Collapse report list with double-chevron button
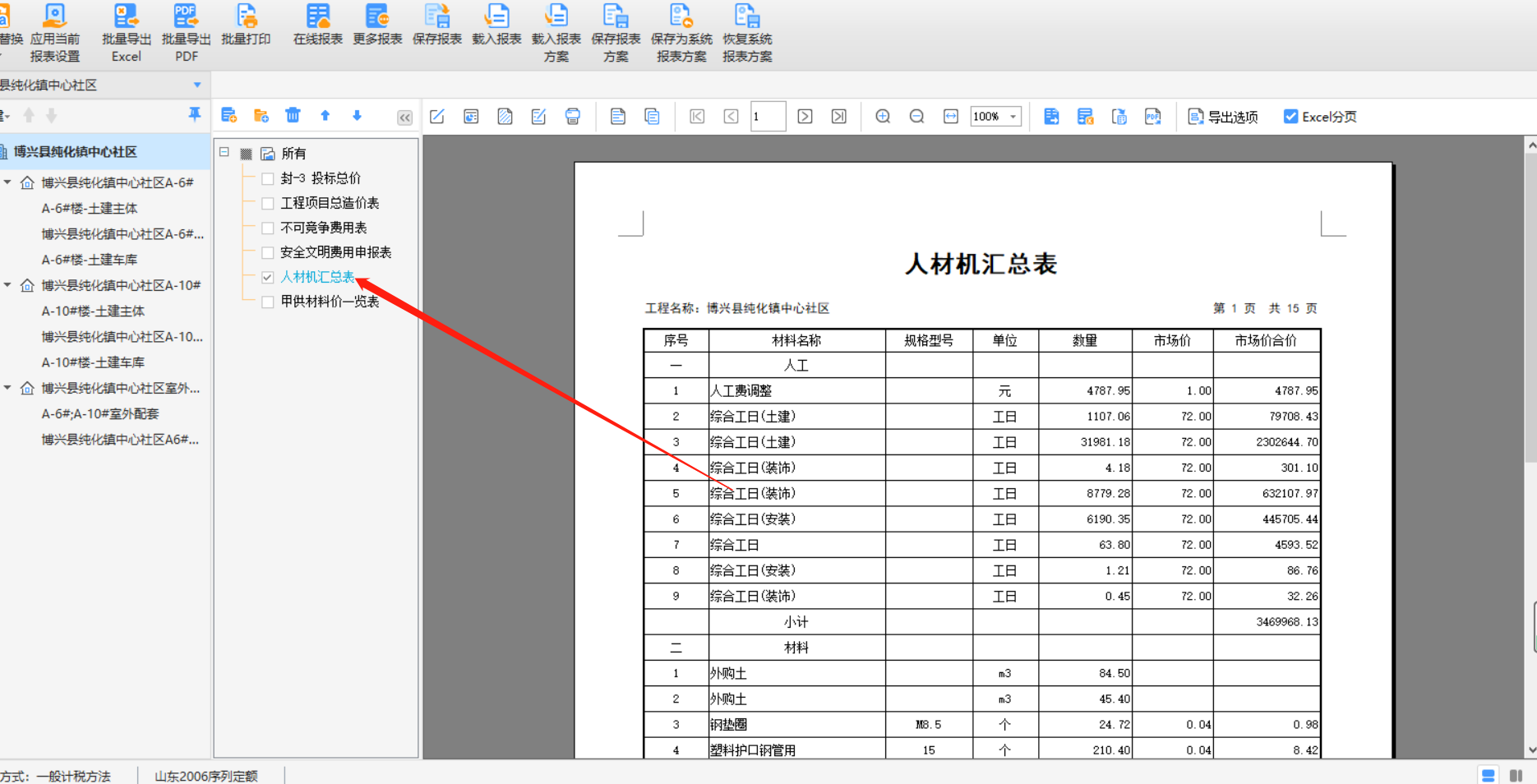Image resolution: width=1537 pixels, height=784 pixels. [x=404, y=117]
